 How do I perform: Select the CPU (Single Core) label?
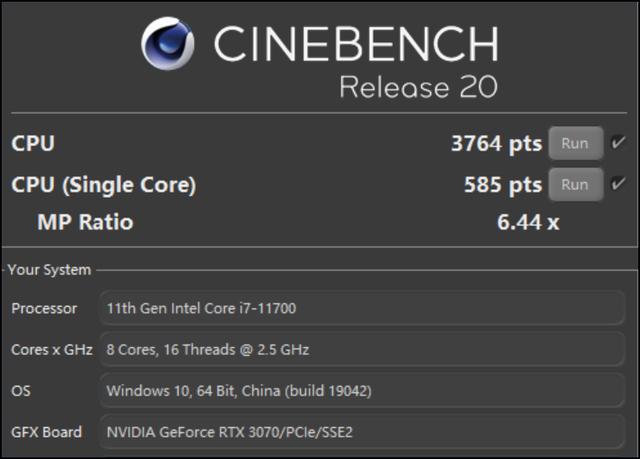(103, 185)
